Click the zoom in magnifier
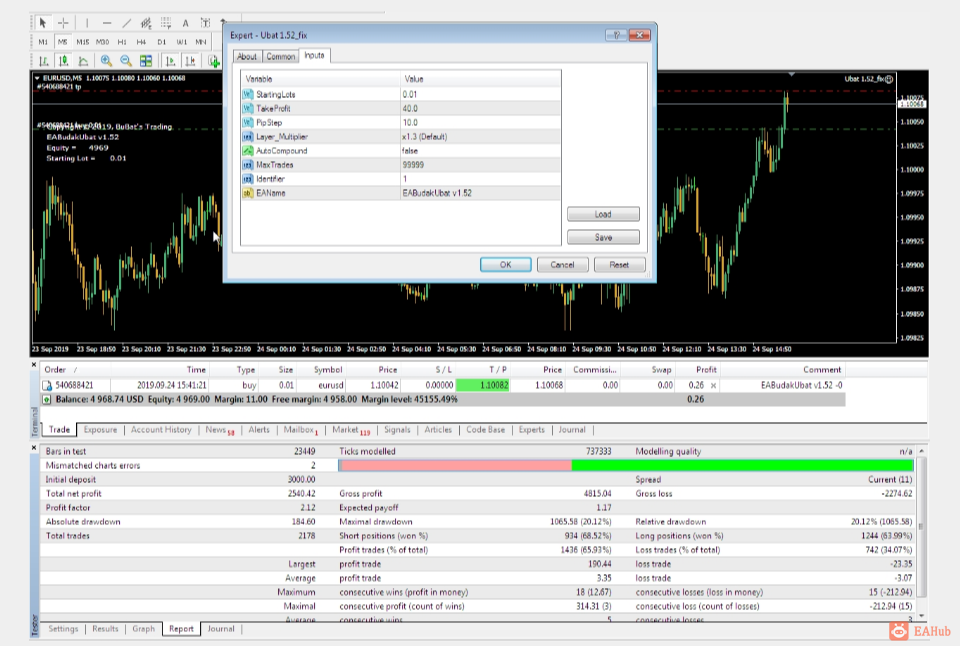Screen dimensions: 960x646 tap(106, 61)
